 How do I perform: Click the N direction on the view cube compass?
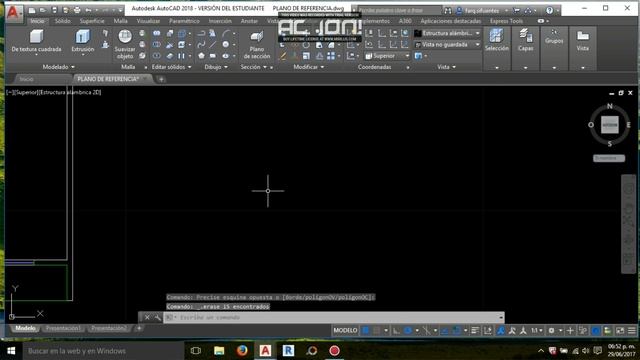pos(609,106)
